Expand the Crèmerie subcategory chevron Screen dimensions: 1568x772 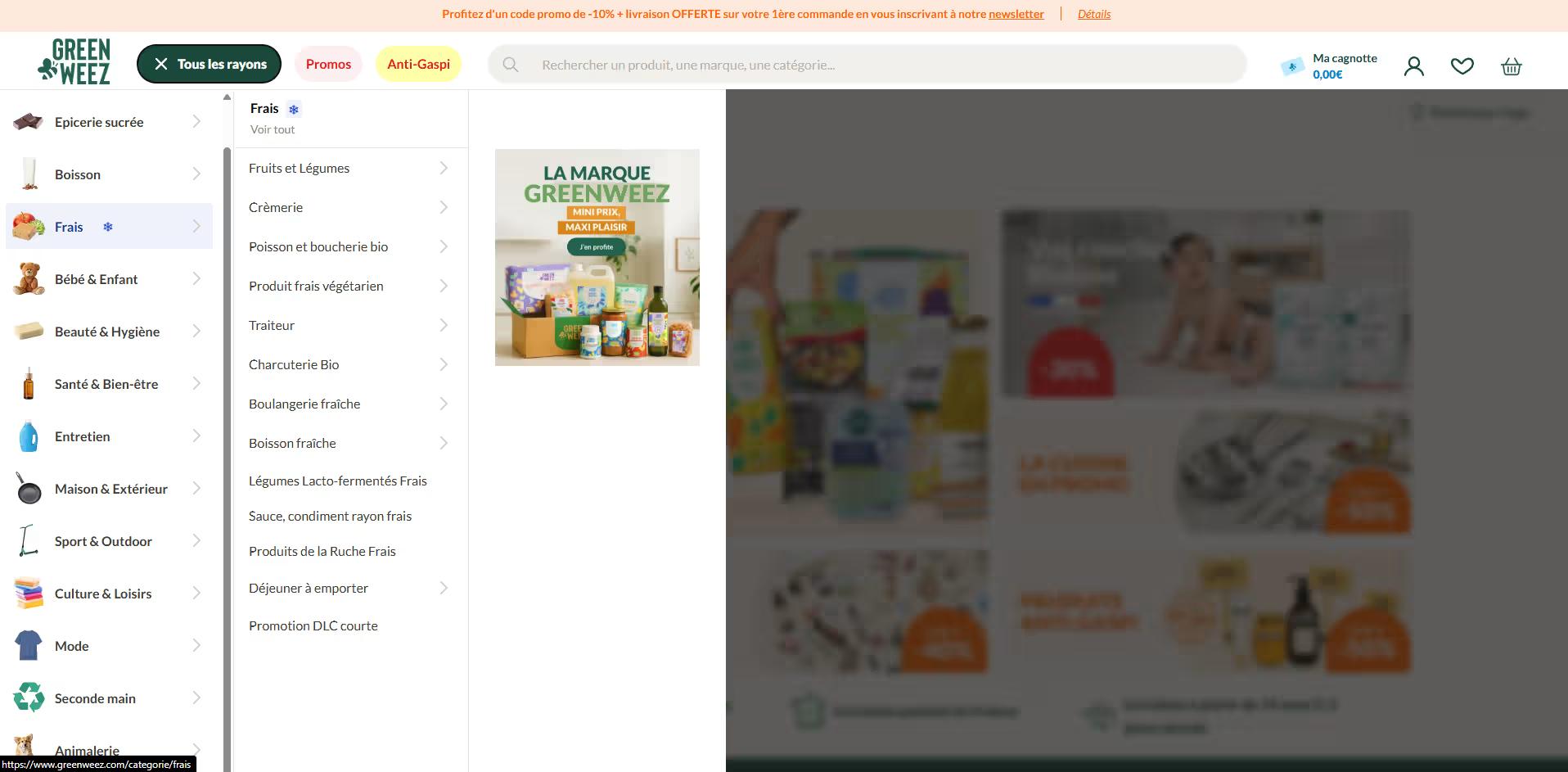click(444, 207)
